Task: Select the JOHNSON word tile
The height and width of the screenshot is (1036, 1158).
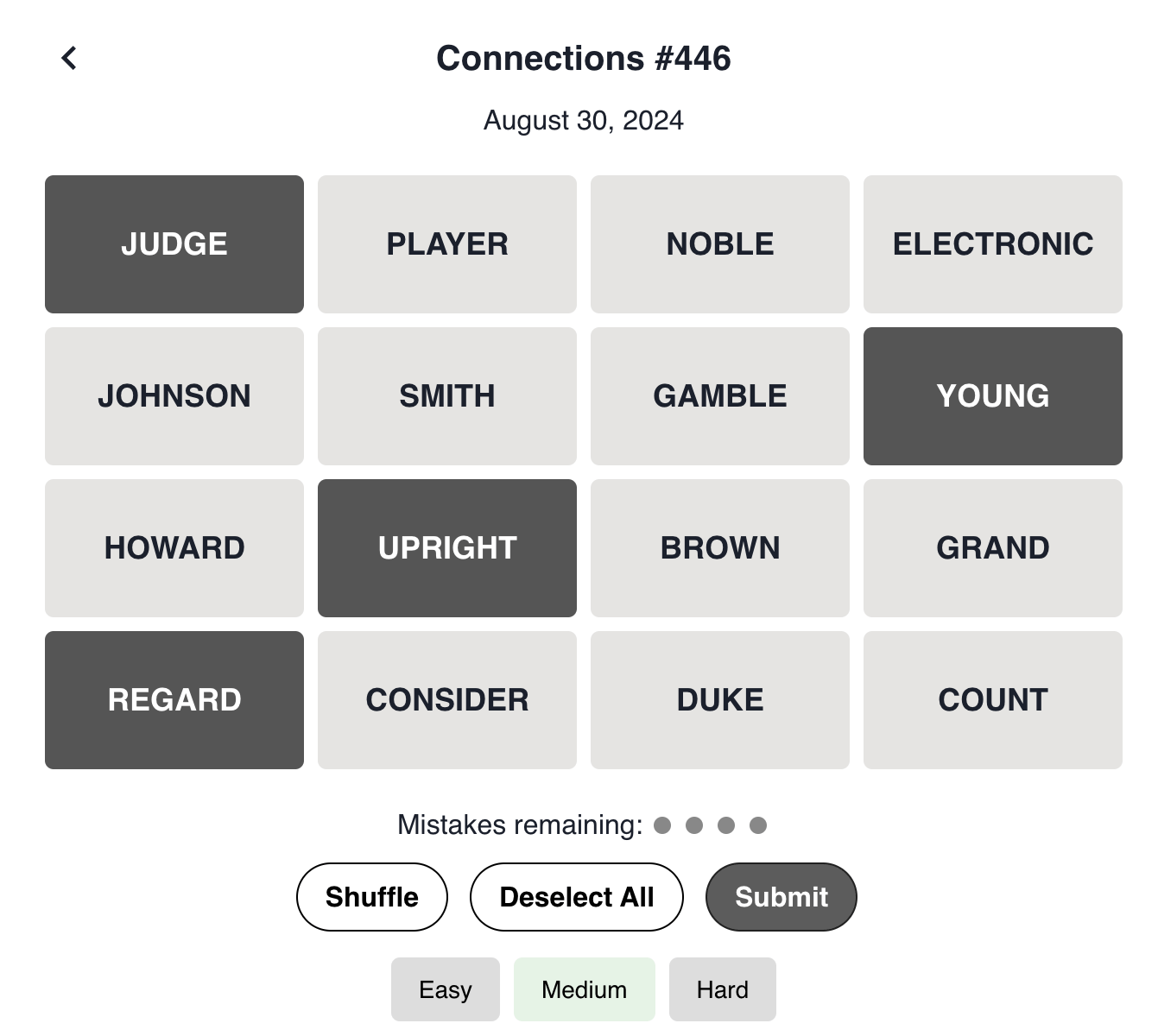Action: click(174, 395)
